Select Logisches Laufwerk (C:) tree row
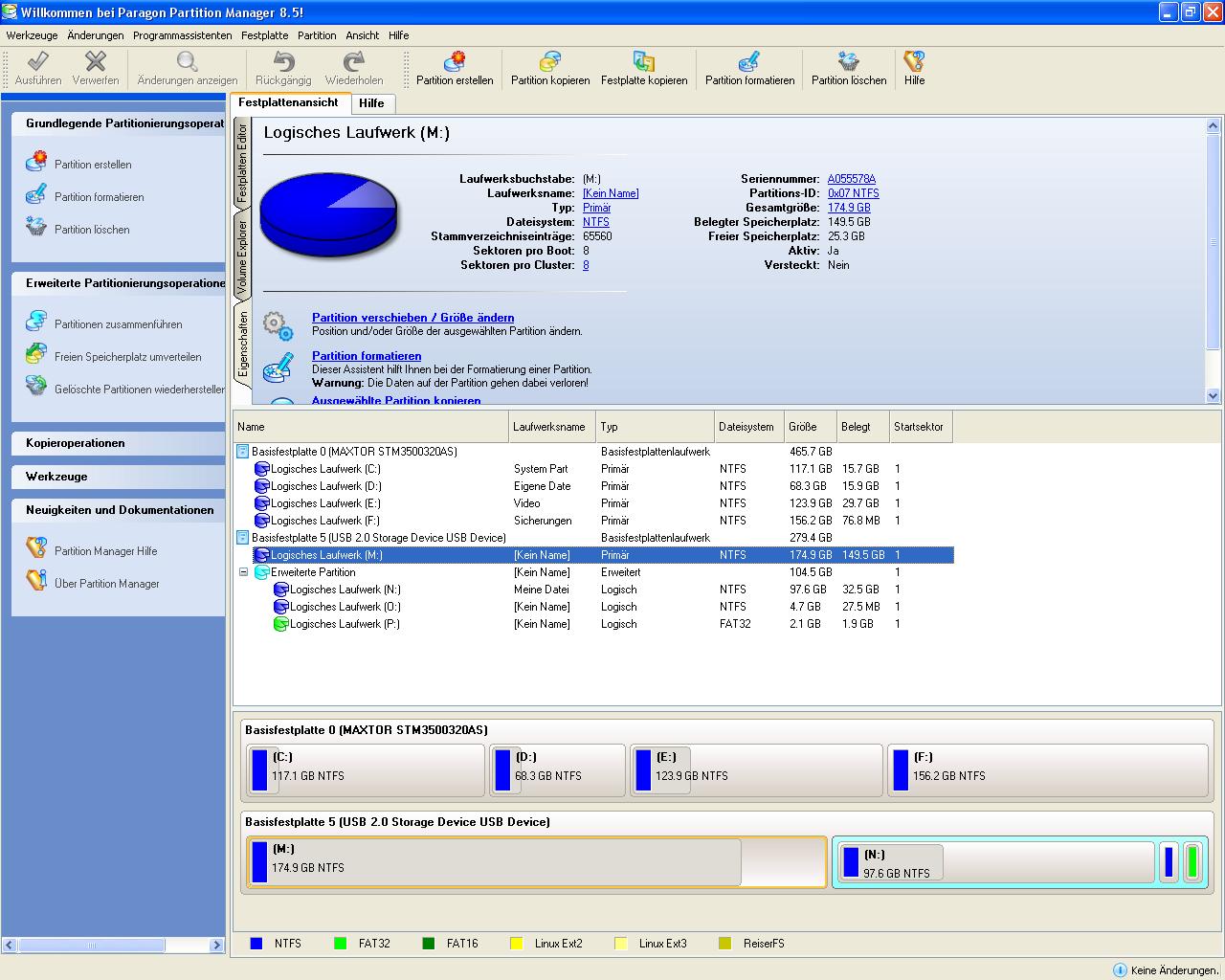This screenshot has height=980, width=1225. coord(593,469)
